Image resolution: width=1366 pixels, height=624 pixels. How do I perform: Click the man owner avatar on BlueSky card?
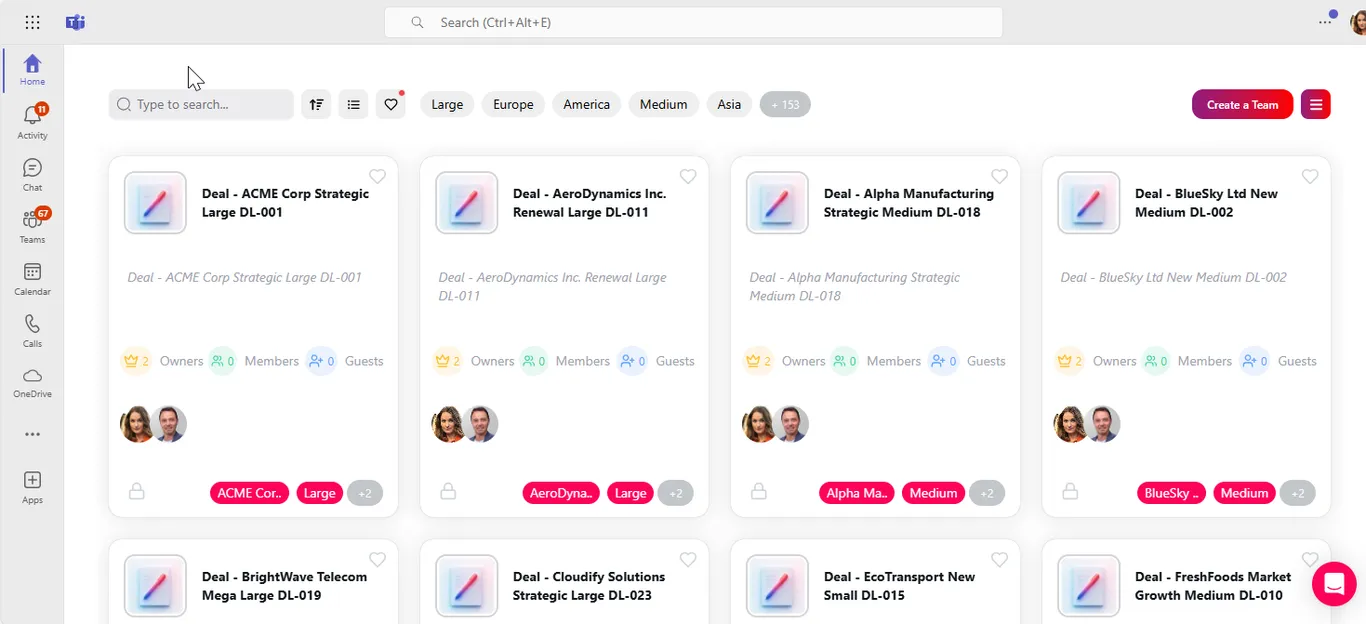click(x=1104, y=424)
